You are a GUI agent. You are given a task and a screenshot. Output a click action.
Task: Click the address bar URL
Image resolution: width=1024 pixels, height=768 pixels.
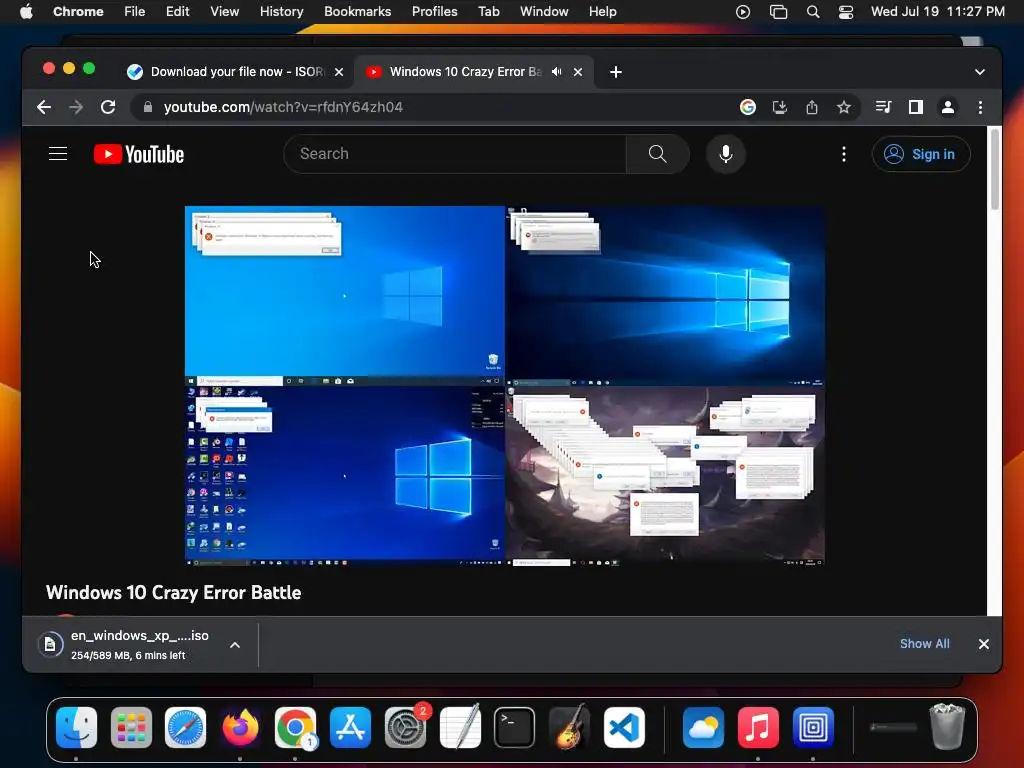[x=283, y=107]
